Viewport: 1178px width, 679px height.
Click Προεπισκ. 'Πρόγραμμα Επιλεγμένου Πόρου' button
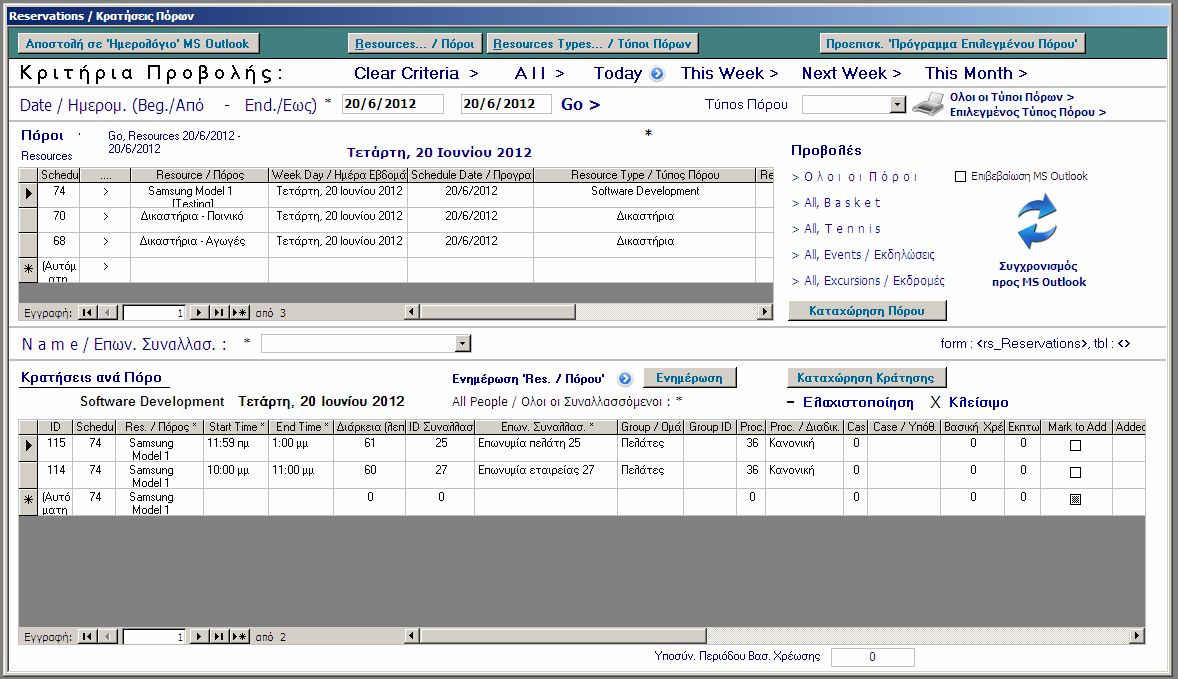pos(952,44)
